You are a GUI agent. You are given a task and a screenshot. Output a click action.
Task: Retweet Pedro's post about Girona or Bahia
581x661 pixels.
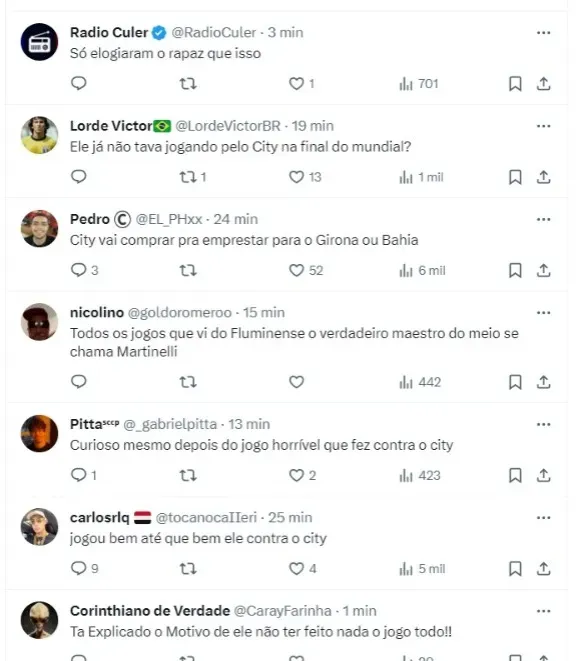[188, 270]
